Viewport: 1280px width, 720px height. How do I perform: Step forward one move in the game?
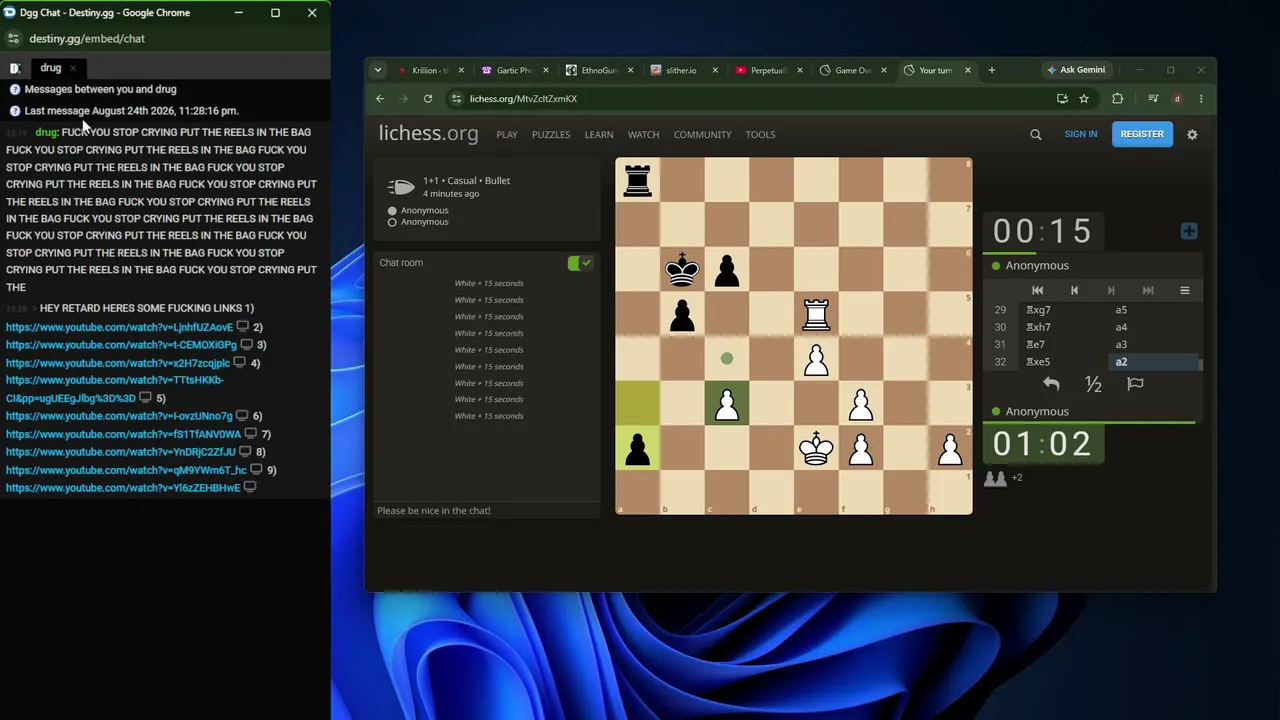(1111, 290)
